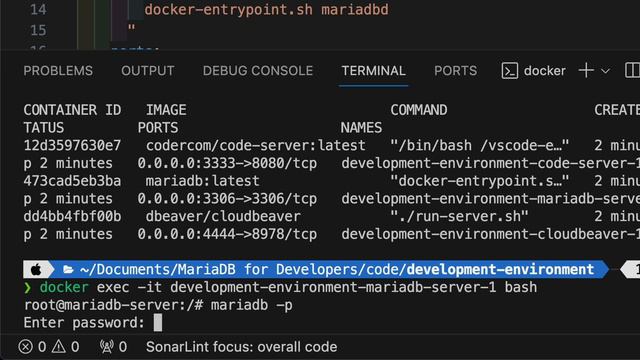Click the port mapping 0.0.0.0:3306->3306/tcp
640x360 pixels.
pos(227,199)
